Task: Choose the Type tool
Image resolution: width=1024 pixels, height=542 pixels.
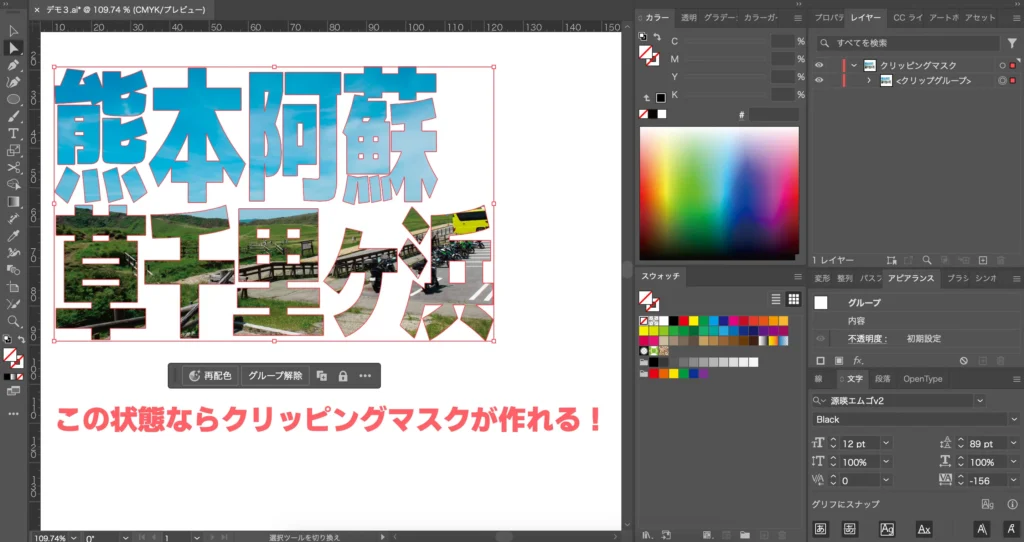Action: pyautogui.click(x=14, y=133)
